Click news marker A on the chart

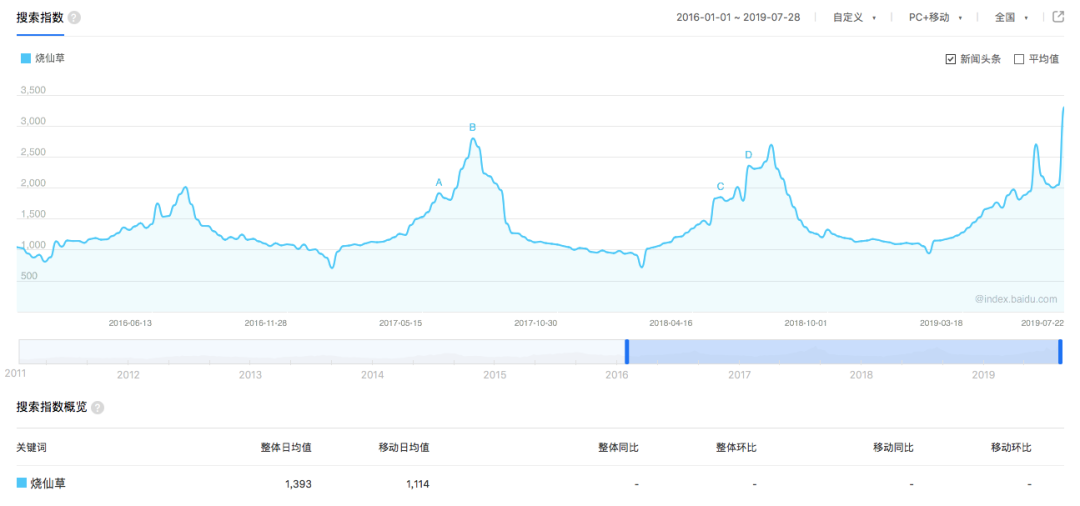(439, 182)
